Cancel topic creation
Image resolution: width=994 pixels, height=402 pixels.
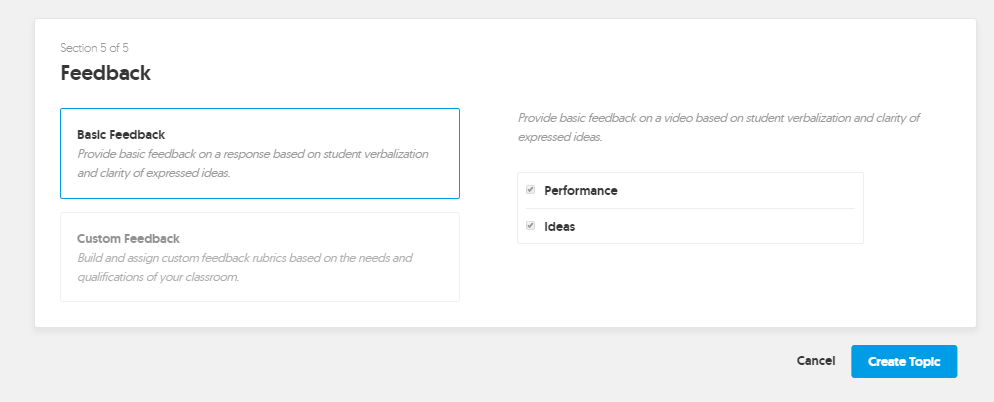(x=815, y=361)
